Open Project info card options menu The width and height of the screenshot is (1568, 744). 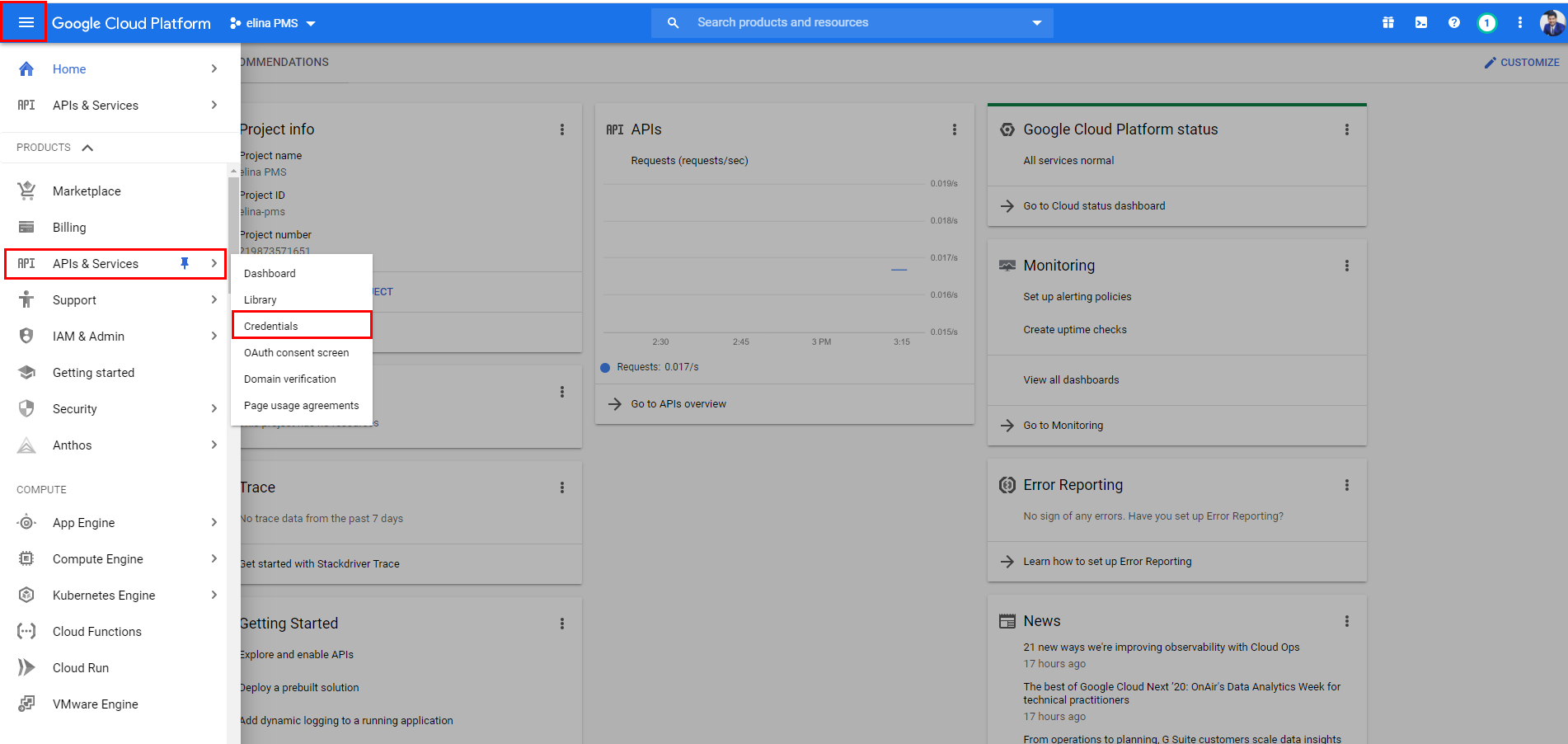562,129
